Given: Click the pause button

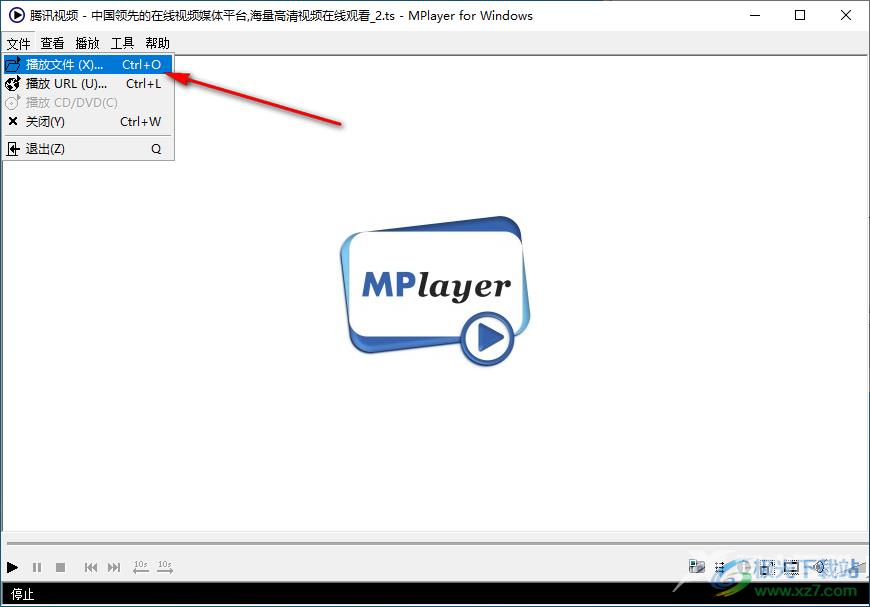Looking at the screenshot, I should click(x=37, y=567).
